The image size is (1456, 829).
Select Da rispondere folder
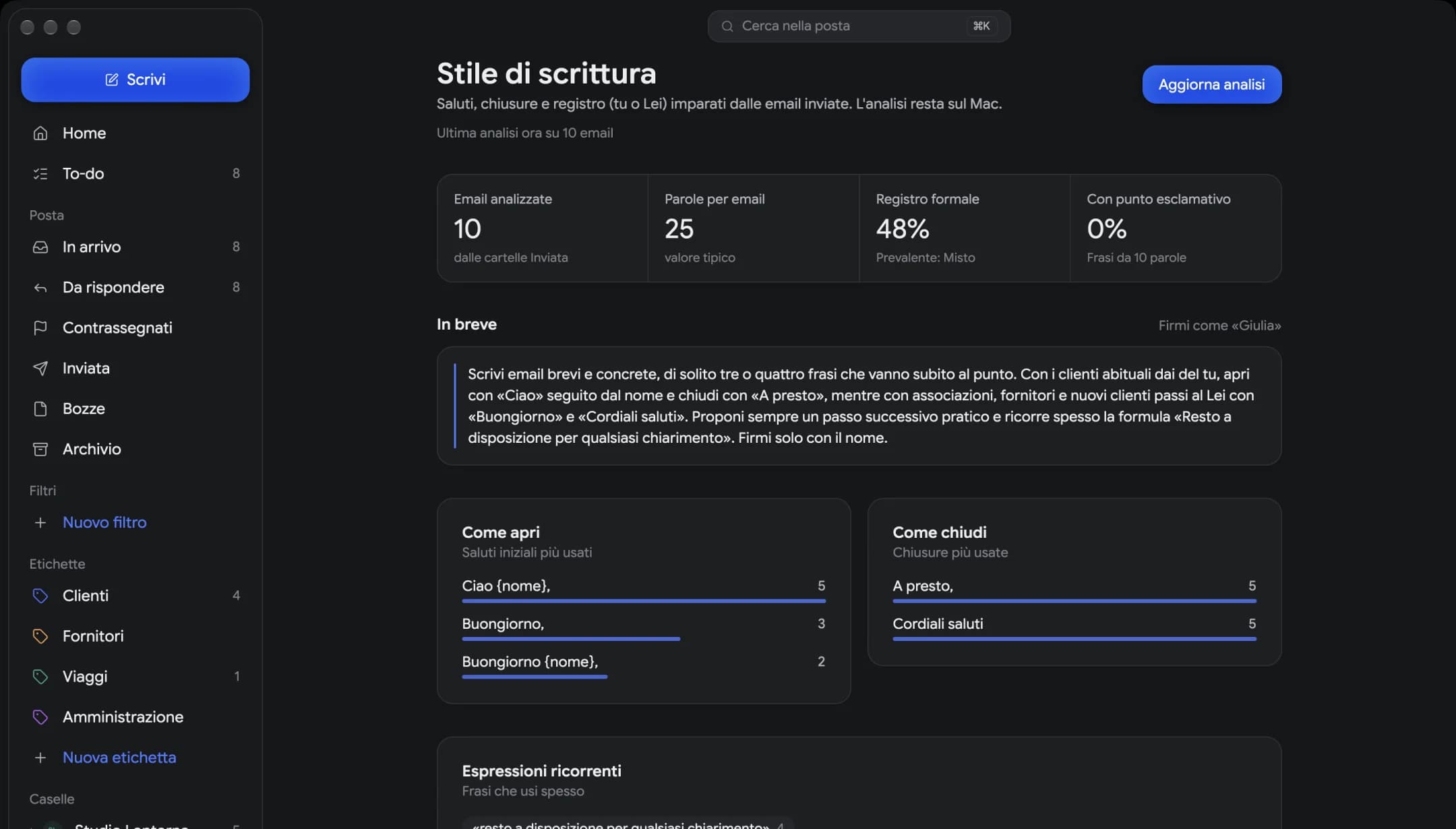[x=135, y=288]
